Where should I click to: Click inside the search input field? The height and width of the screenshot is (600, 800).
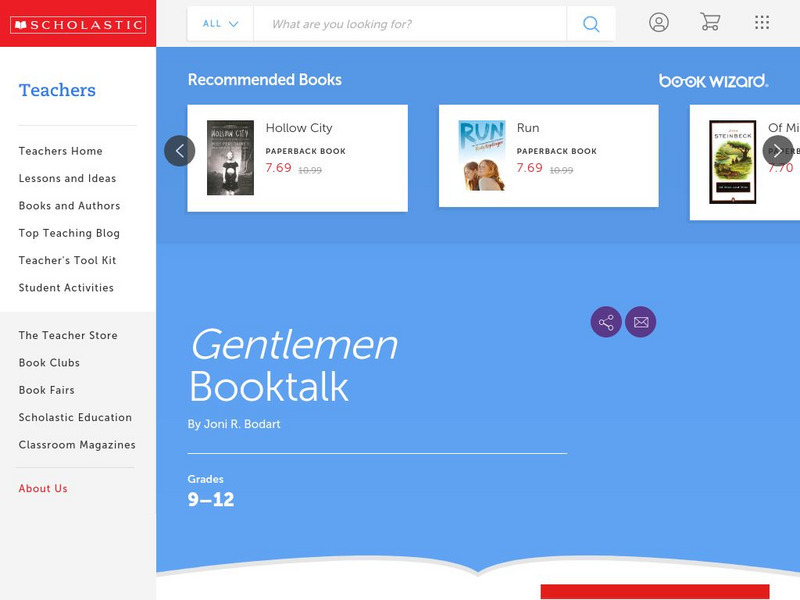click(400, 23)
